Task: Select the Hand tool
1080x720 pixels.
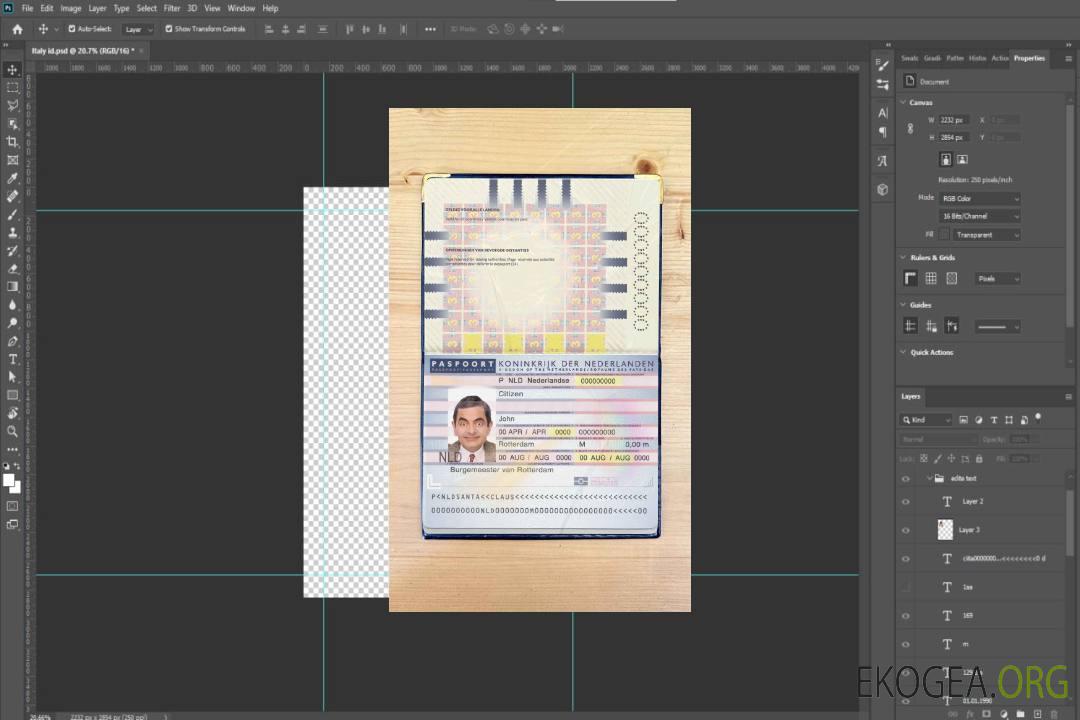Action: coord(12,413)
